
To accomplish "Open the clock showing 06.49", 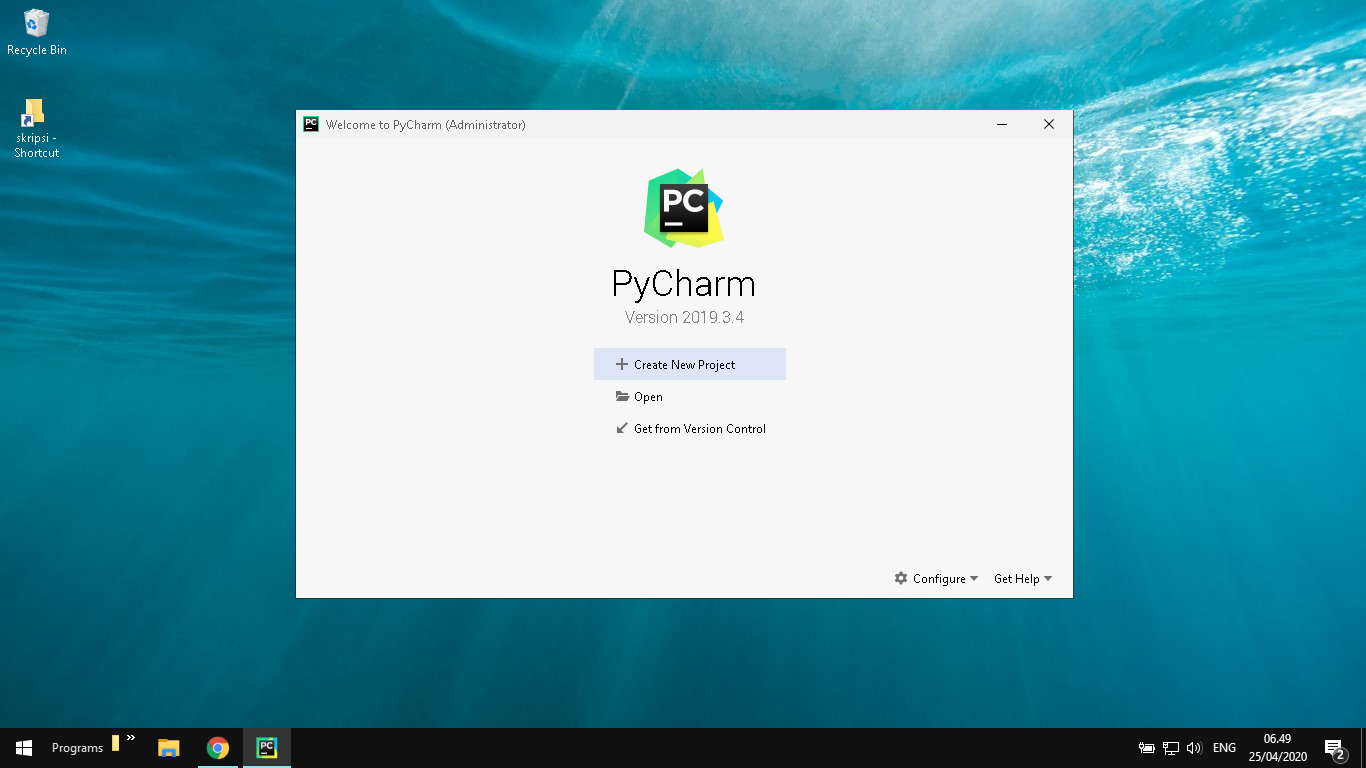I will pyautogui.click(x=1277, y=748).
